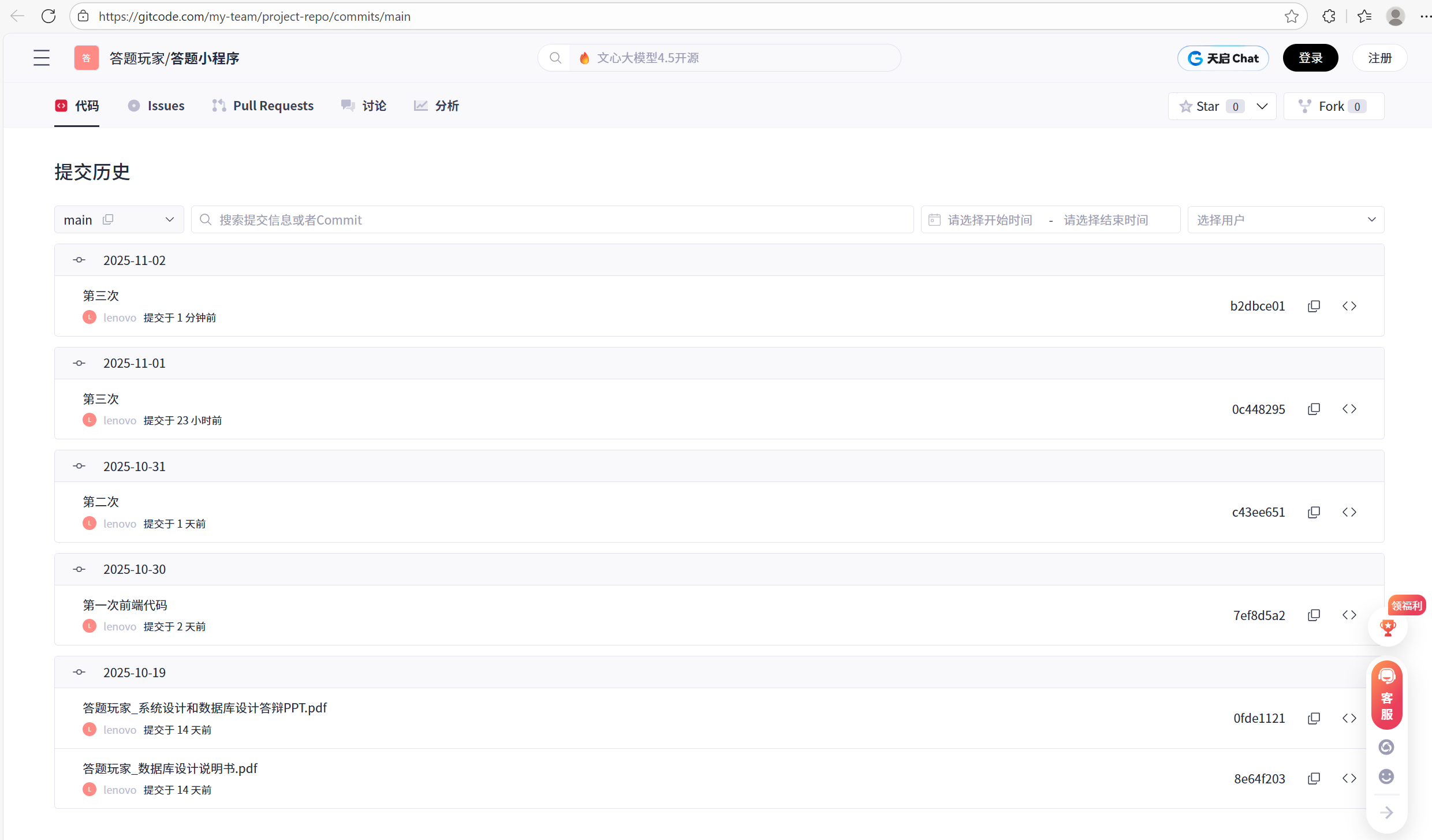The width and height of the screenshot is (1432, 840).
Task: Open the main branch dropdown
Action: [169, 220]
